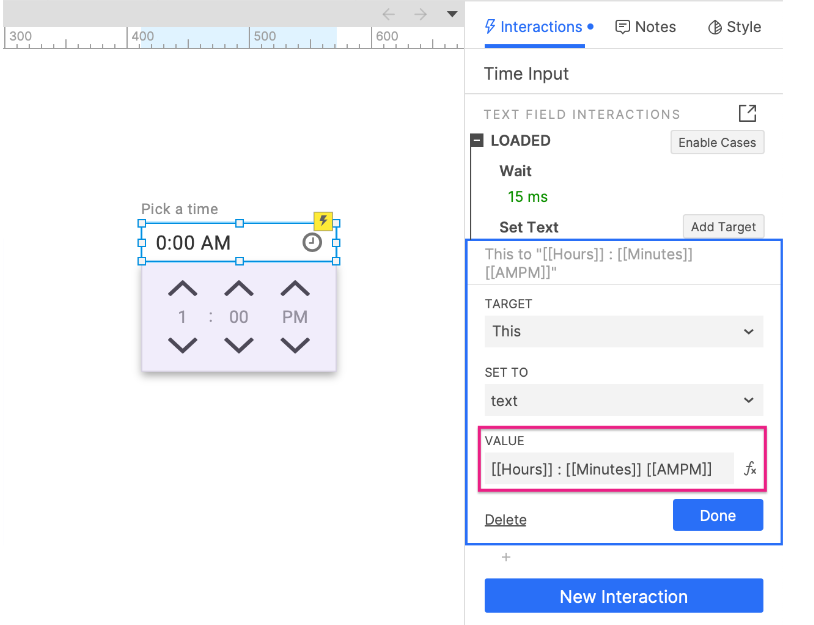
Task: Switch to the Style tab
Action: 734,27
